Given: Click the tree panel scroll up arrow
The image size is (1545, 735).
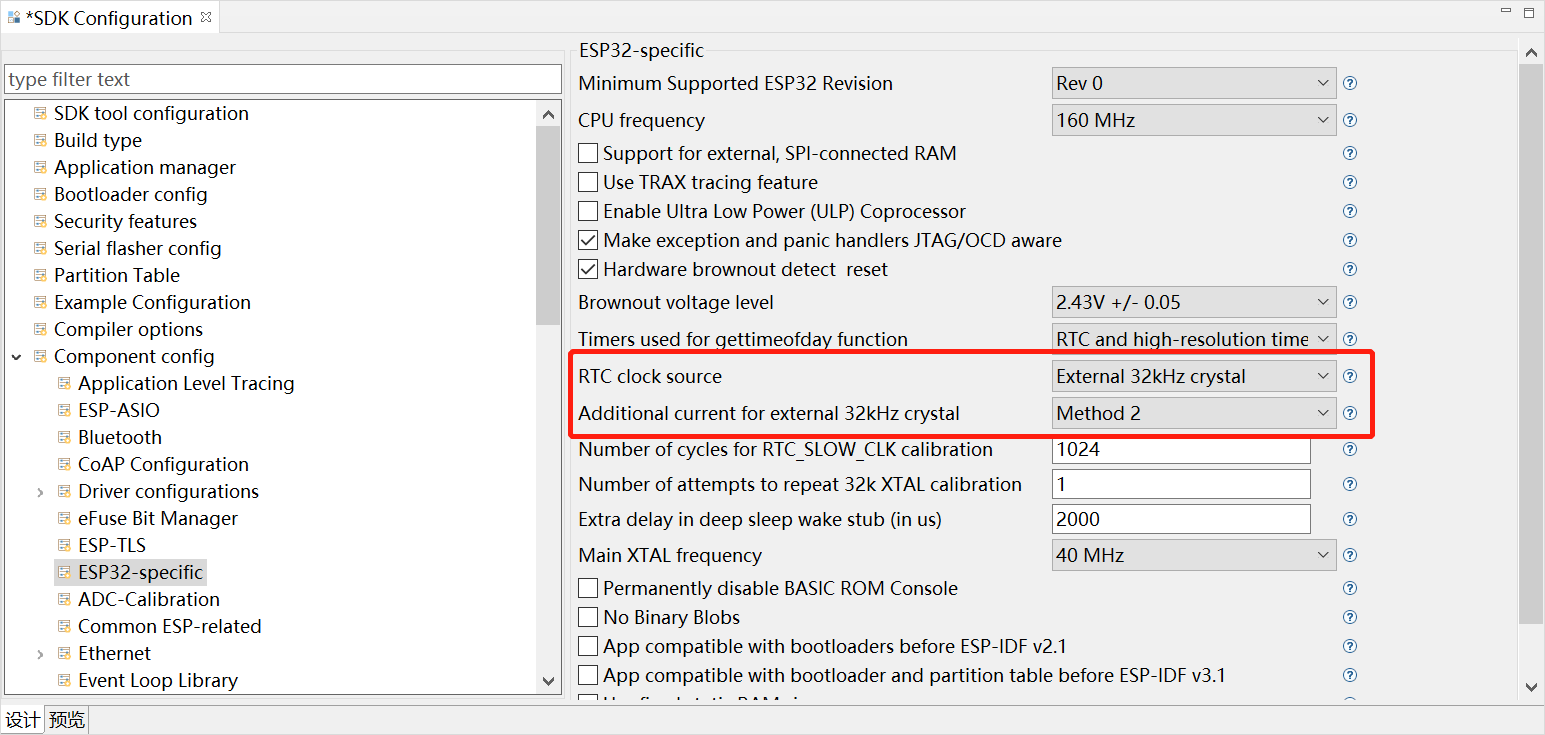Looking at the screenshot, I should (x=548, y=114).
